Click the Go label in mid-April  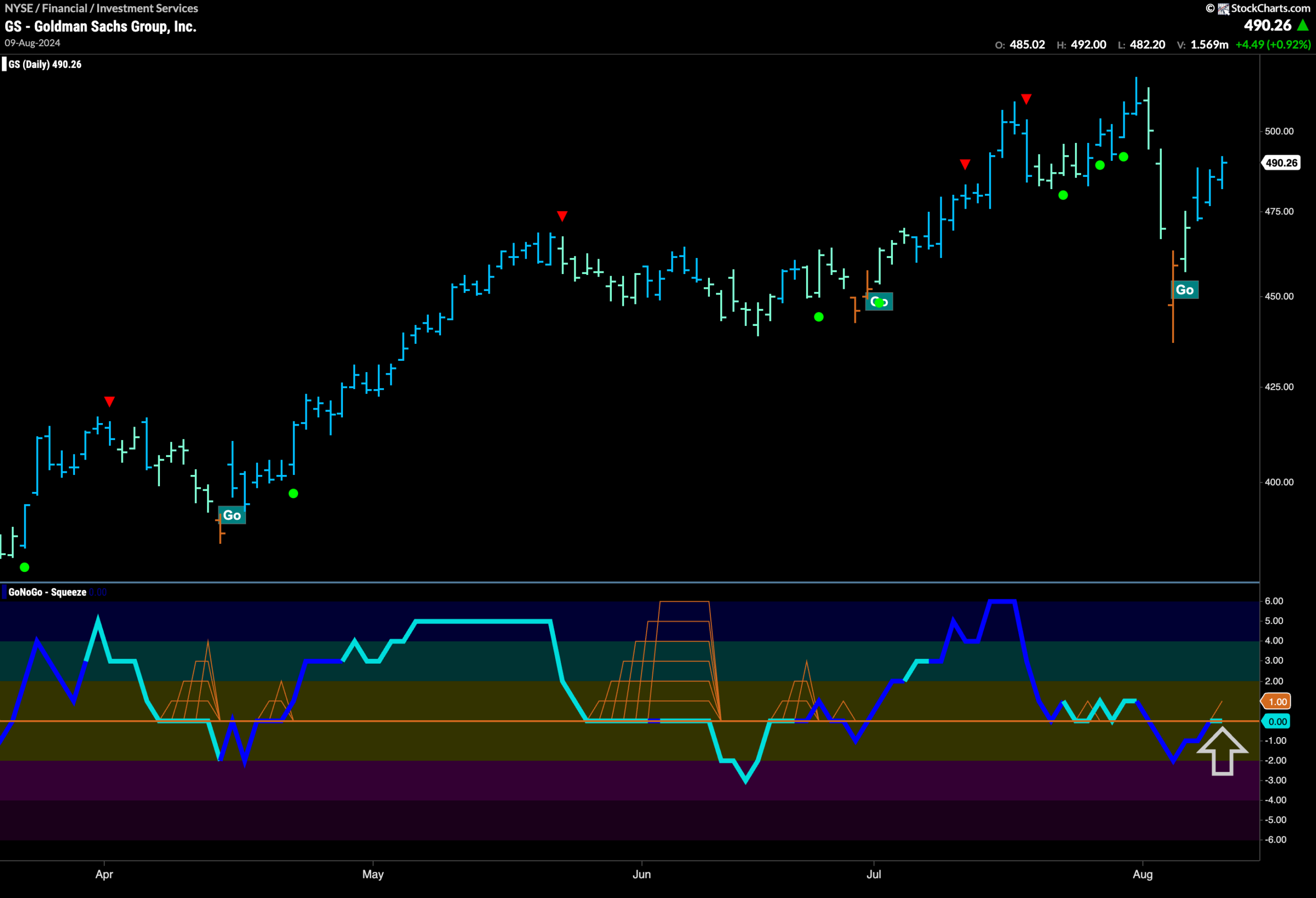tap(232, 515)
